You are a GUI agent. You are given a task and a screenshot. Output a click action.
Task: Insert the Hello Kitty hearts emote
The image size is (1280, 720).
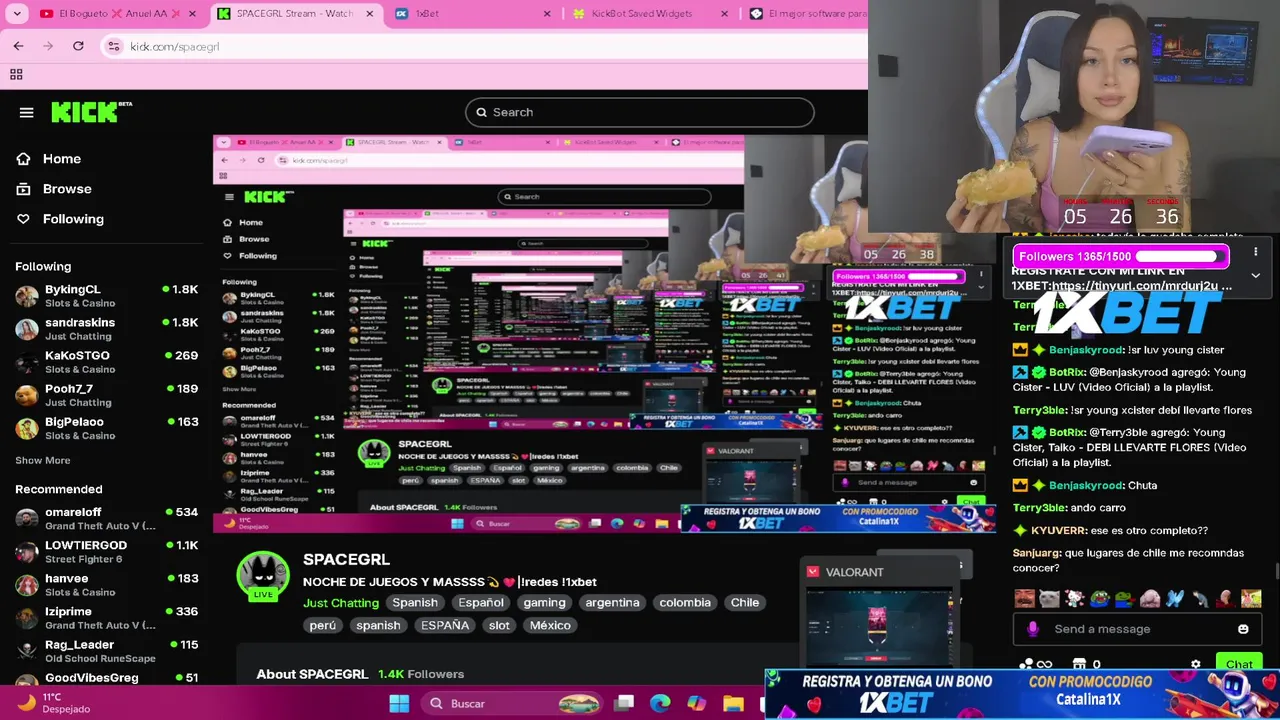click(x=1074, y=599)
